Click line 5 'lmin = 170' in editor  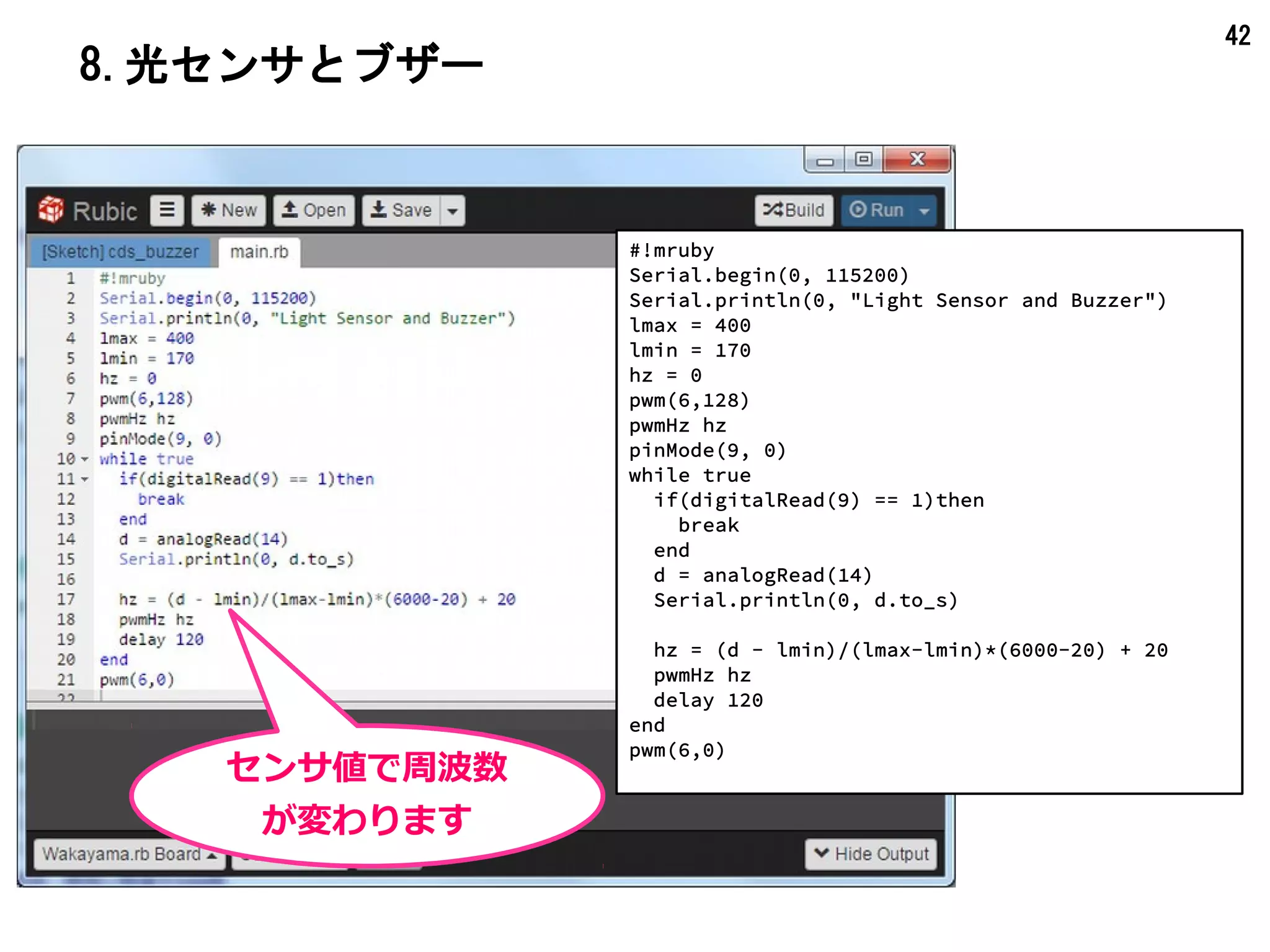(147, 358)
